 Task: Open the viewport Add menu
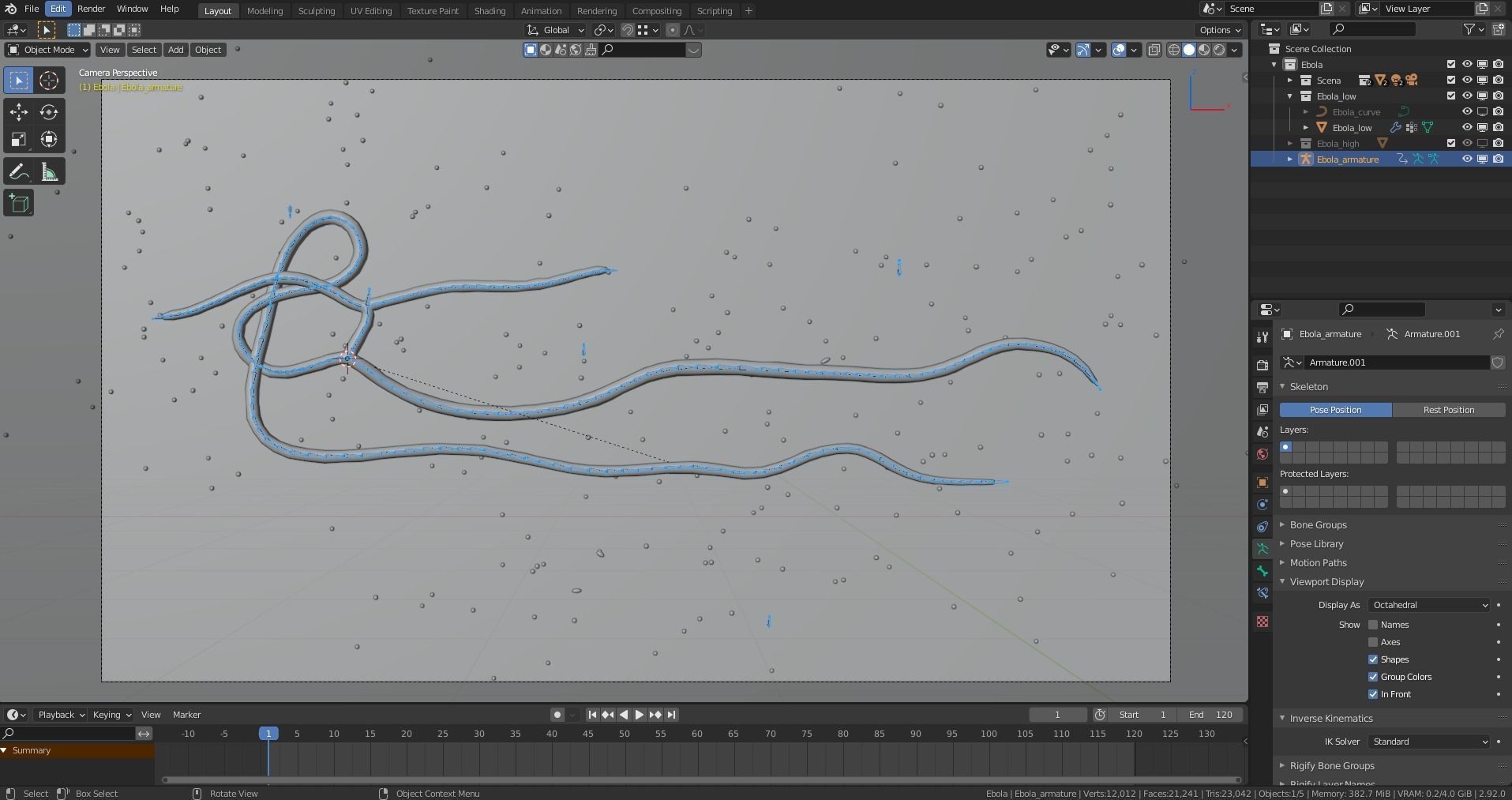(x=175, y=50)
